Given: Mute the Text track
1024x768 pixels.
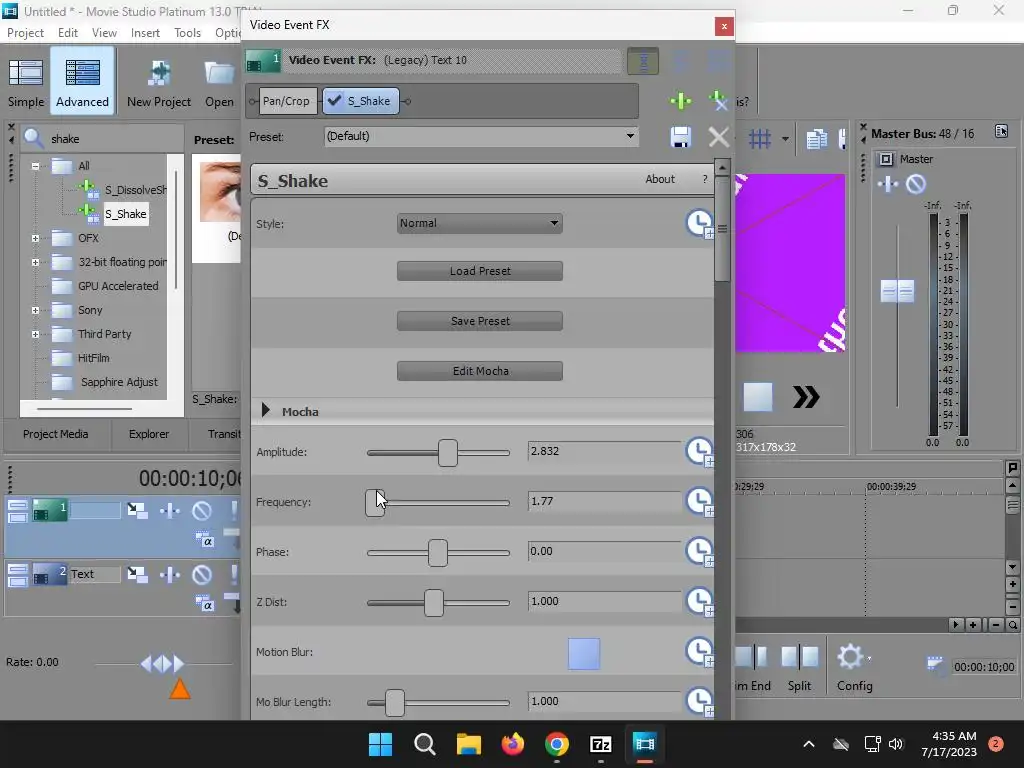Looking at the screenshot, I should 202,574.
